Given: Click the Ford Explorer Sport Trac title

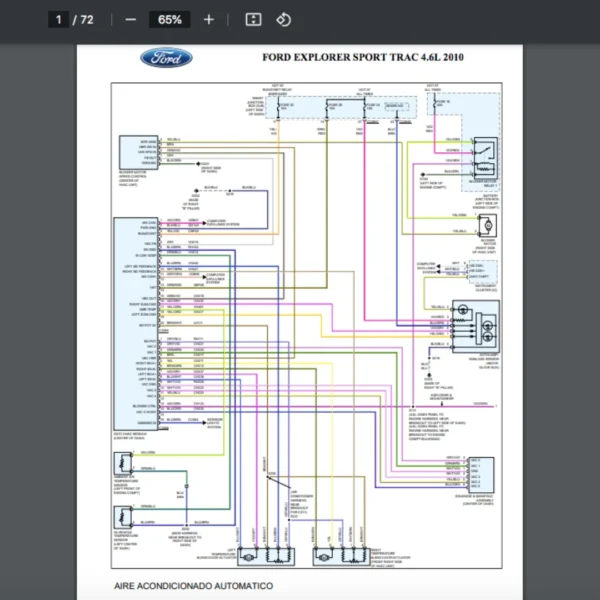Looking at the screenshot, I should pos(362,57).
